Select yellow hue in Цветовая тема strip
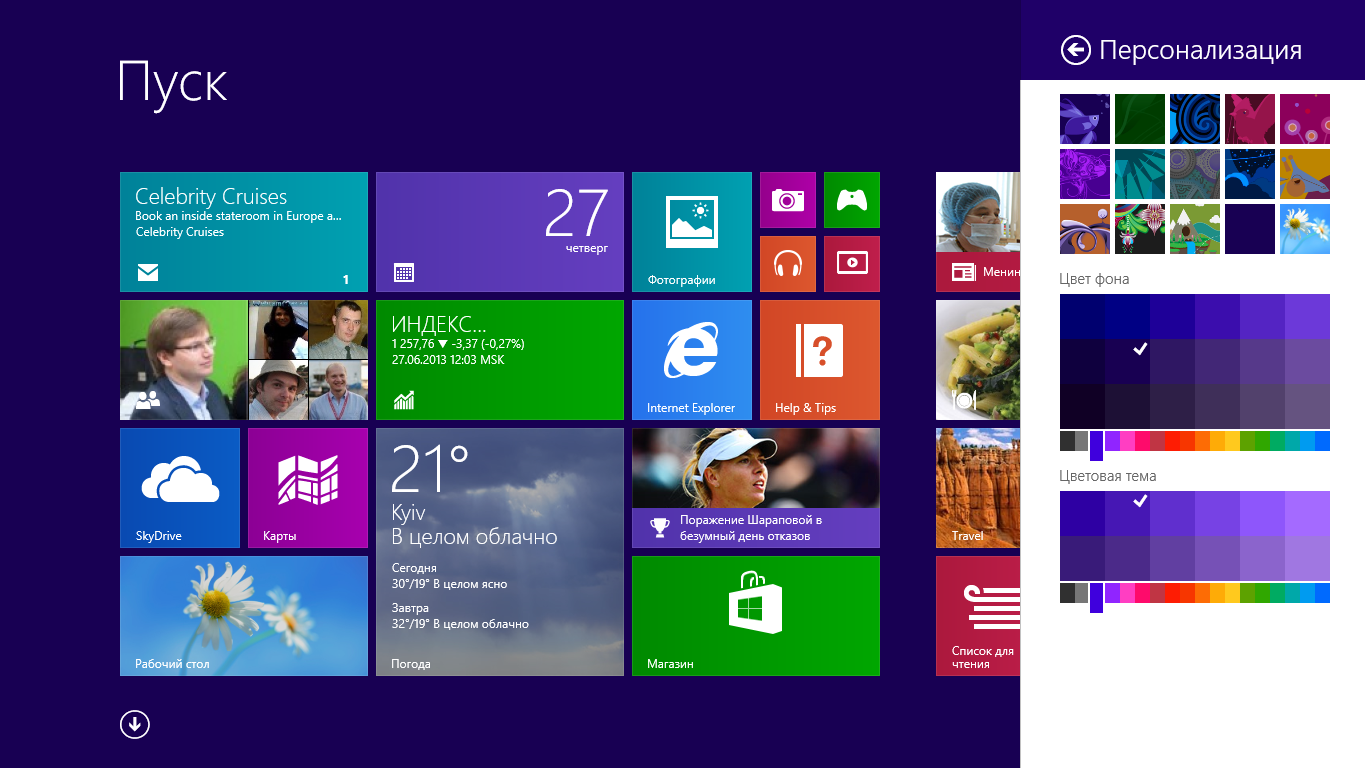The image size is (1365, 768). [1232, 593]
